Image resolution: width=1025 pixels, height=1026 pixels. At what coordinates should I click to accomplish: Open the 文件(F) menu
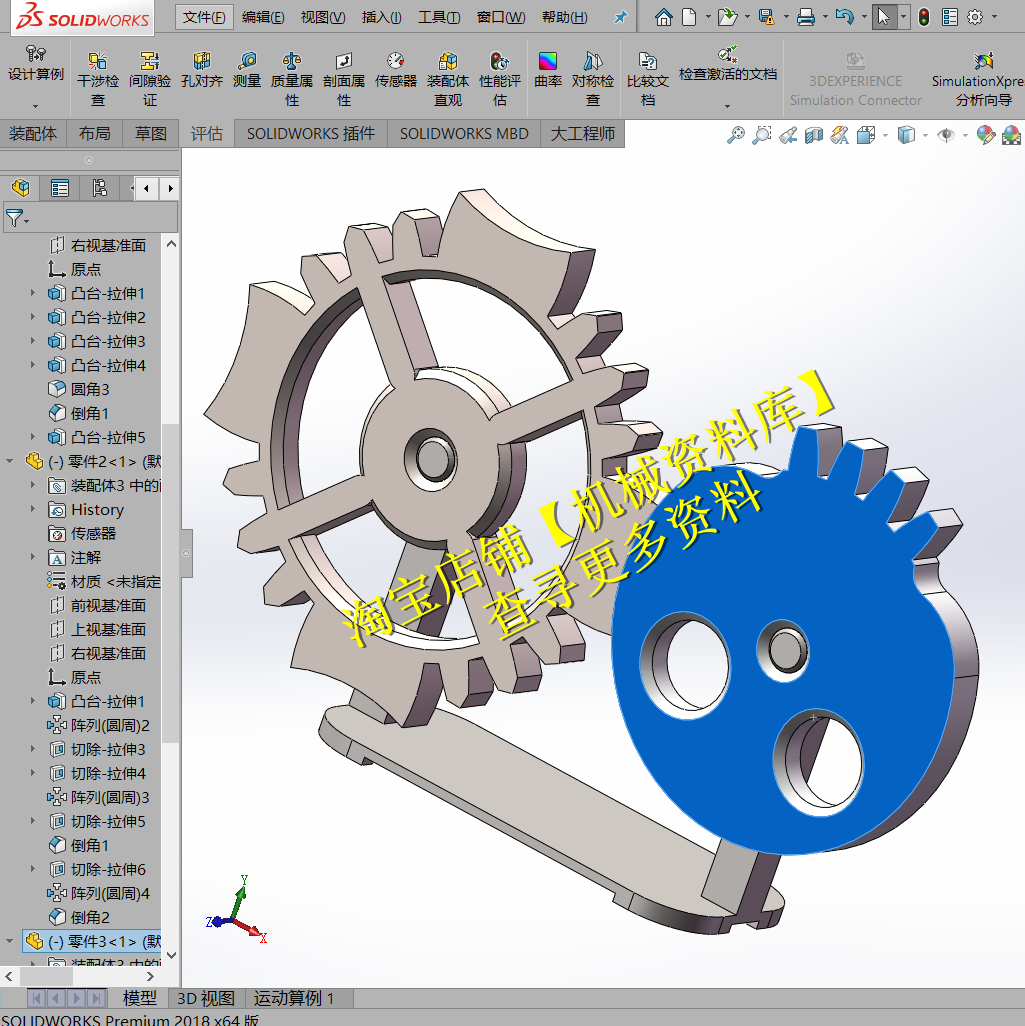click(x=204, y=17)
